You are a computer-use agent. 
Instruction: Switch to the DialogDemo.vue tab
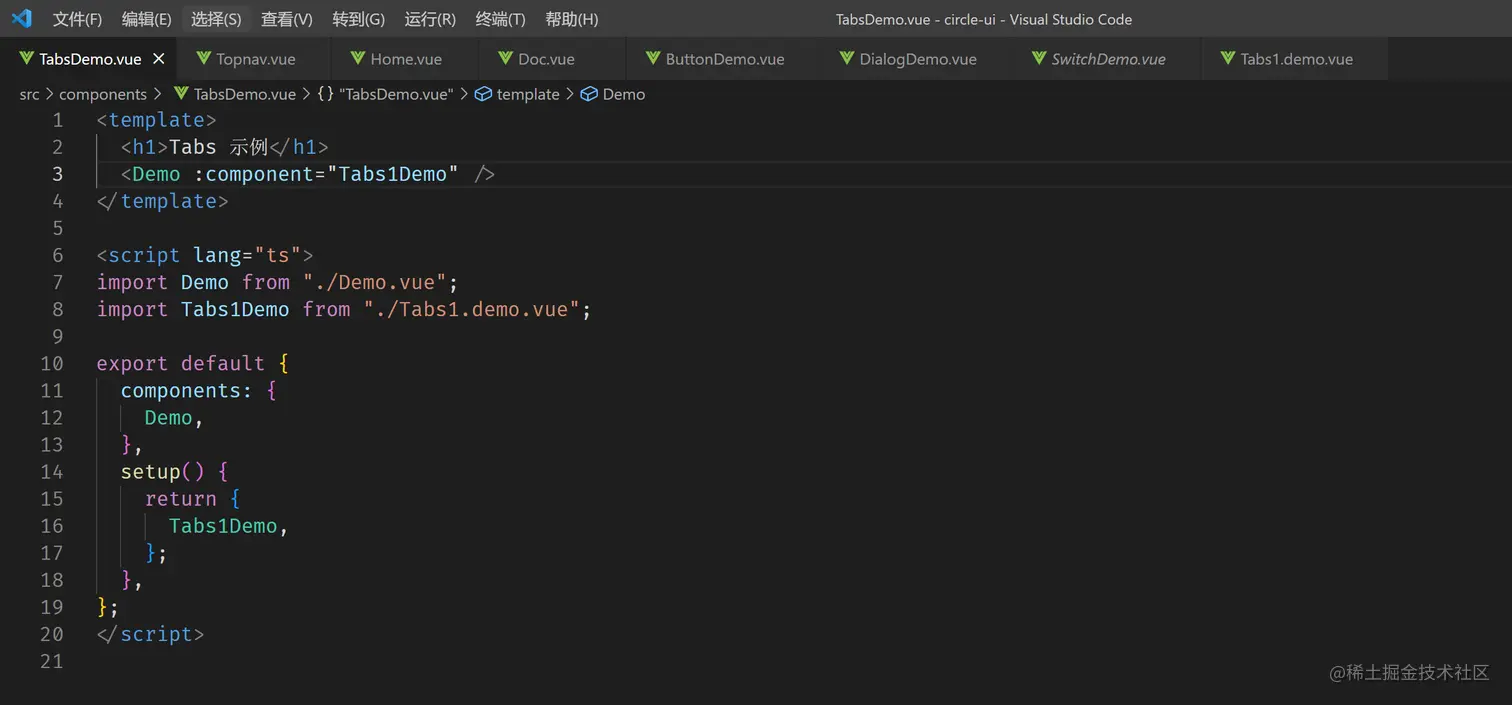pos(917,59)
